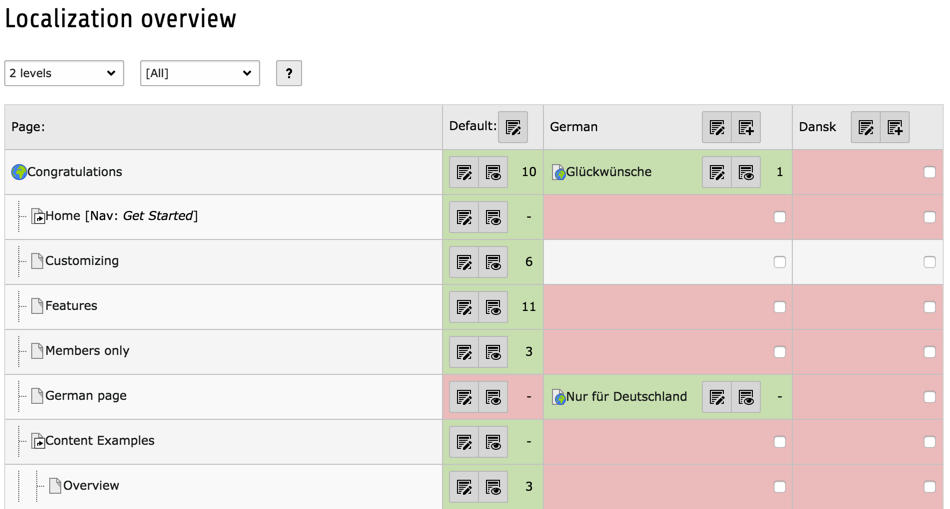The height and width of the screenshot is (509, 950).
Task: Check German checkbox for Customizing row
Action: pos(780,262)
